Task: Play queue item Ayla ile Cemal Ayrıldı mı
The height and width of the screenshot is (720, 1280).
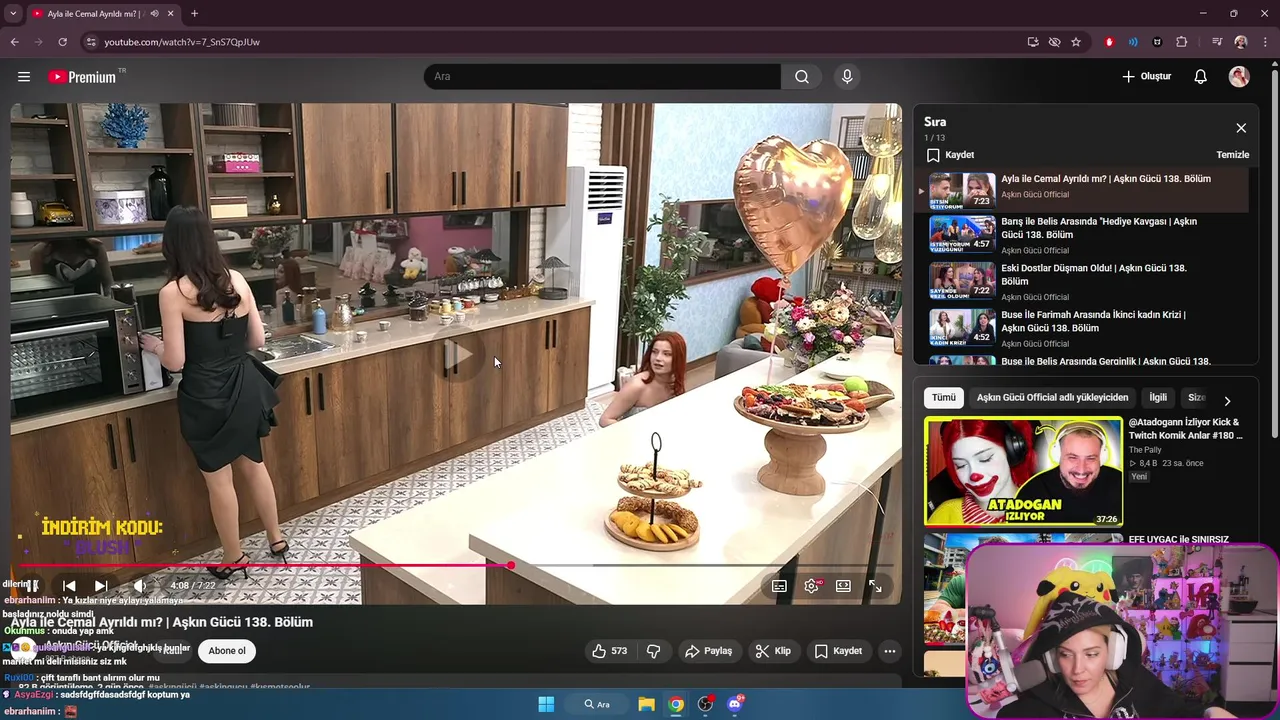Action: 1085,190
